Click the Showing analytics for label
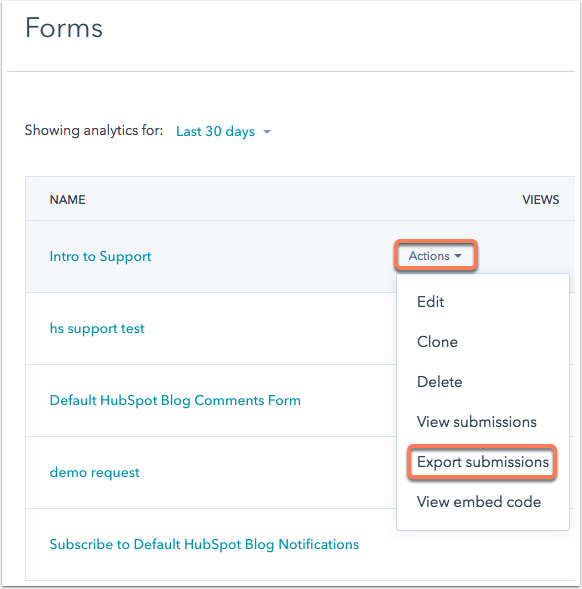The height and width of the screenshot is (589, 582). point(94,130)
